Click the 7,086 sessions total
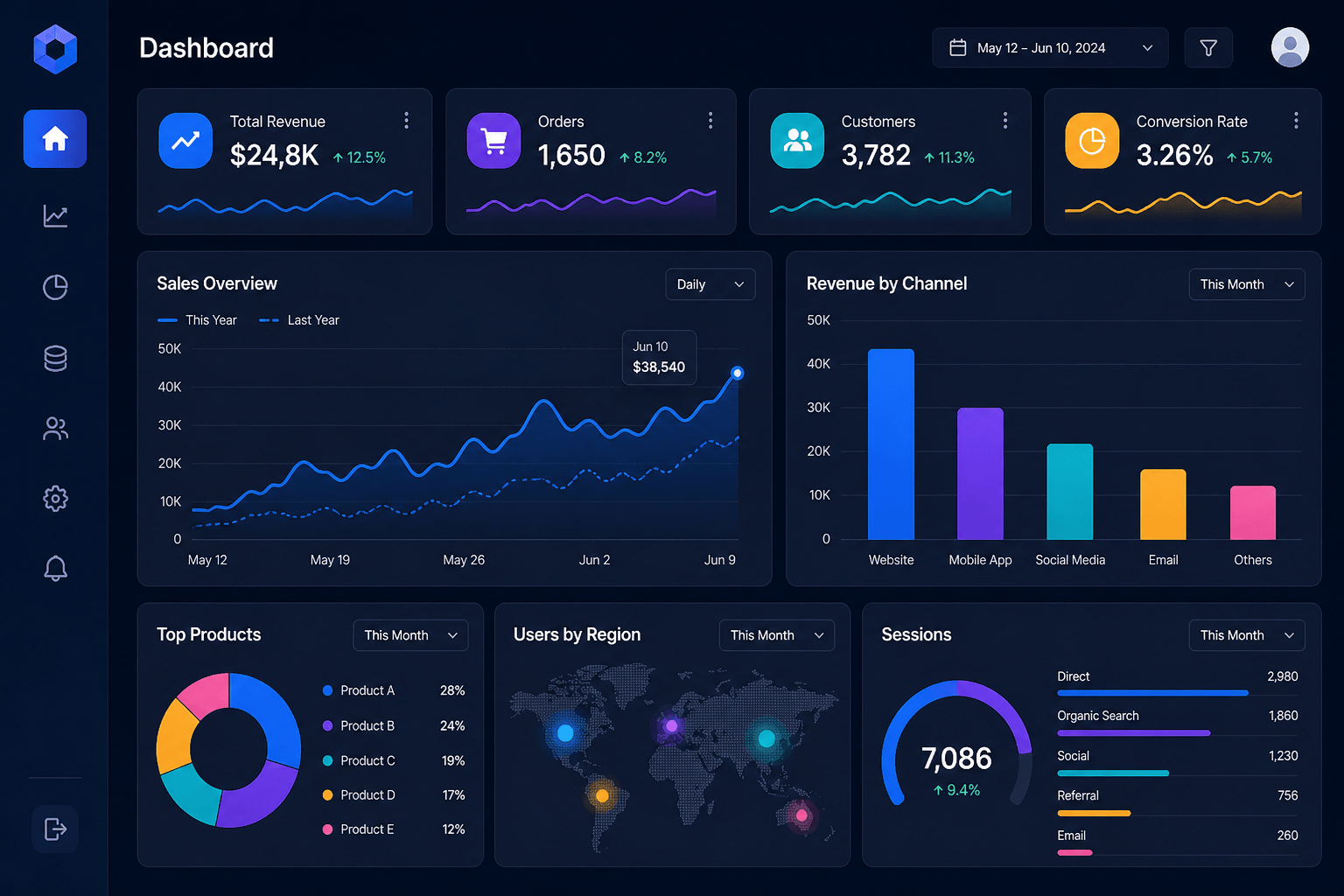Image resolution: width=1344 pixels, height=896 pixels. 956,759
